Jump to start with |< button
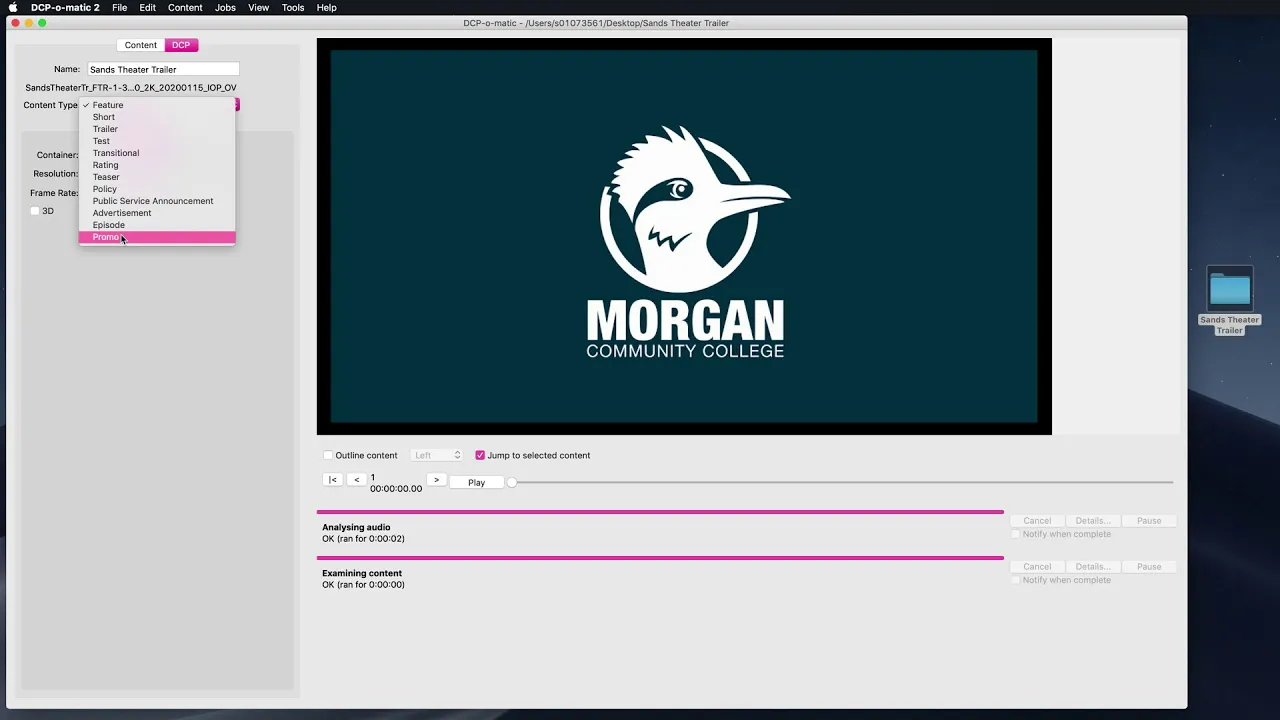The image size is (1280, 720). [333, 480]
